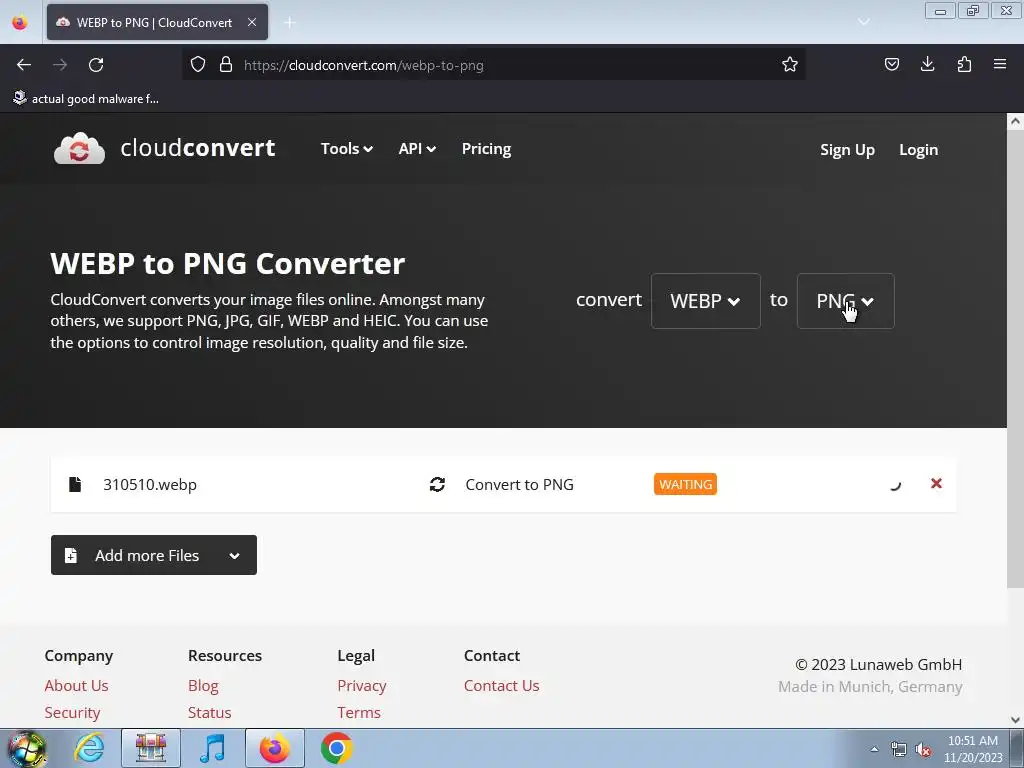Open the shield tracking protection icon
Viewport: 1024px width, 768px height.
198,65
